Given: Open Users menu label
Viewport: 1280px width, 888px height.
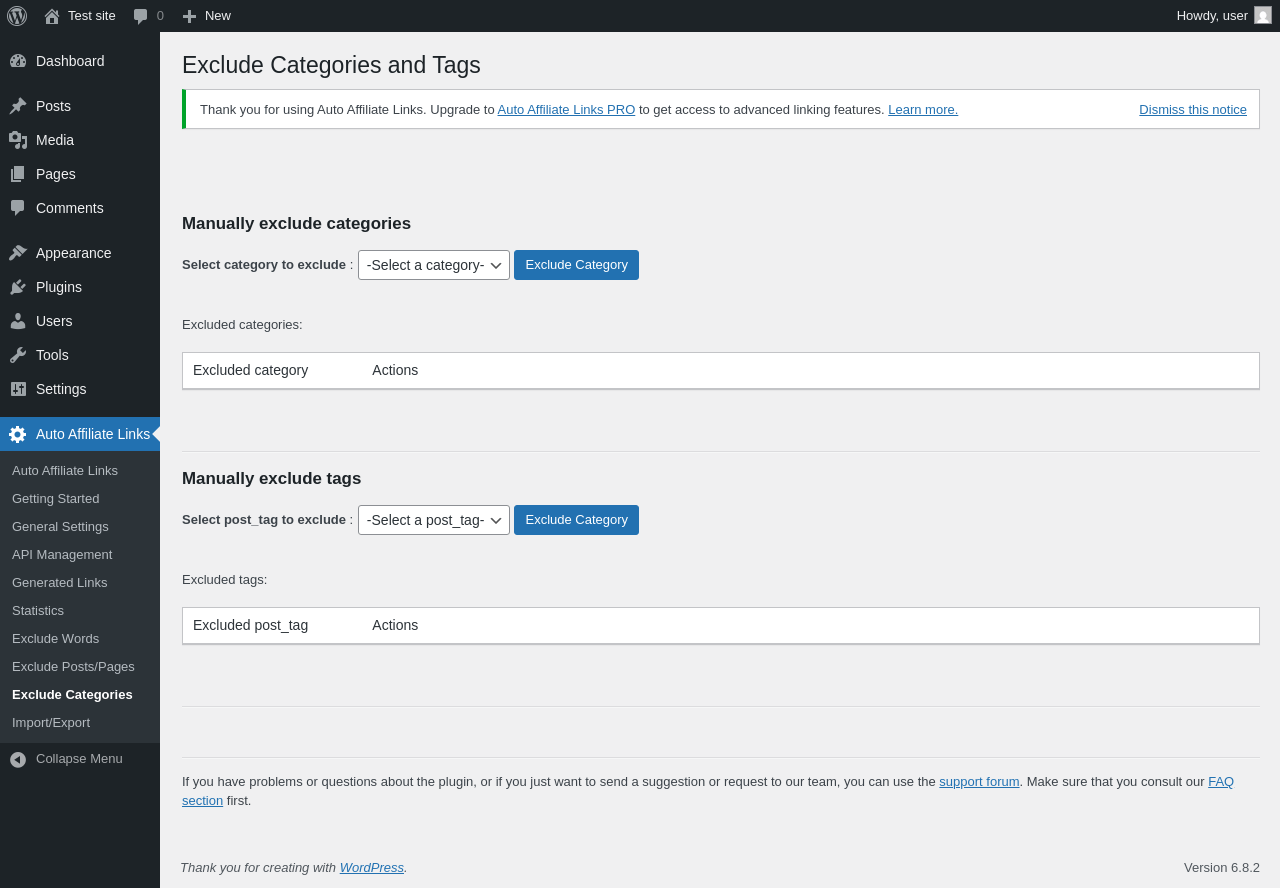Looking at the screenshot, I should tap(54, 321).
